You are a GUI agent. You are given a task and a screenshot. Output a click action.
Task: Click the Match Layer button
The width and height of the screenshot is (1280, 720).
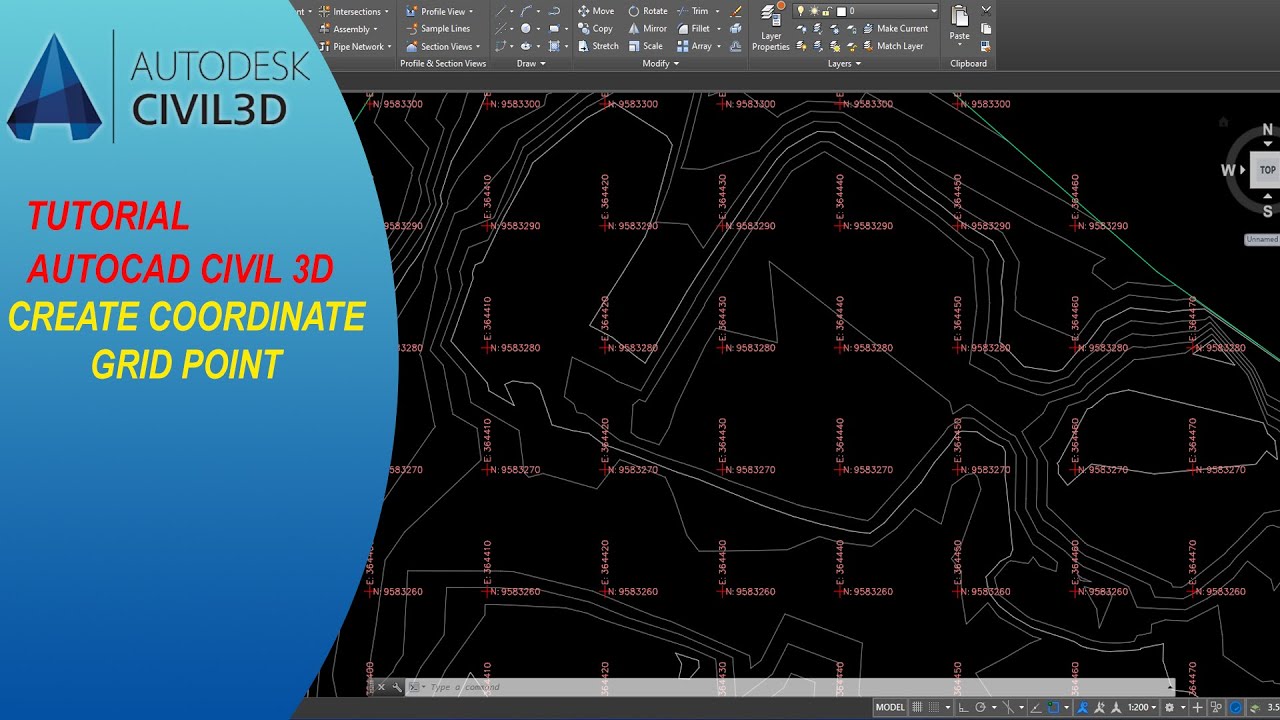click(893, 46)
